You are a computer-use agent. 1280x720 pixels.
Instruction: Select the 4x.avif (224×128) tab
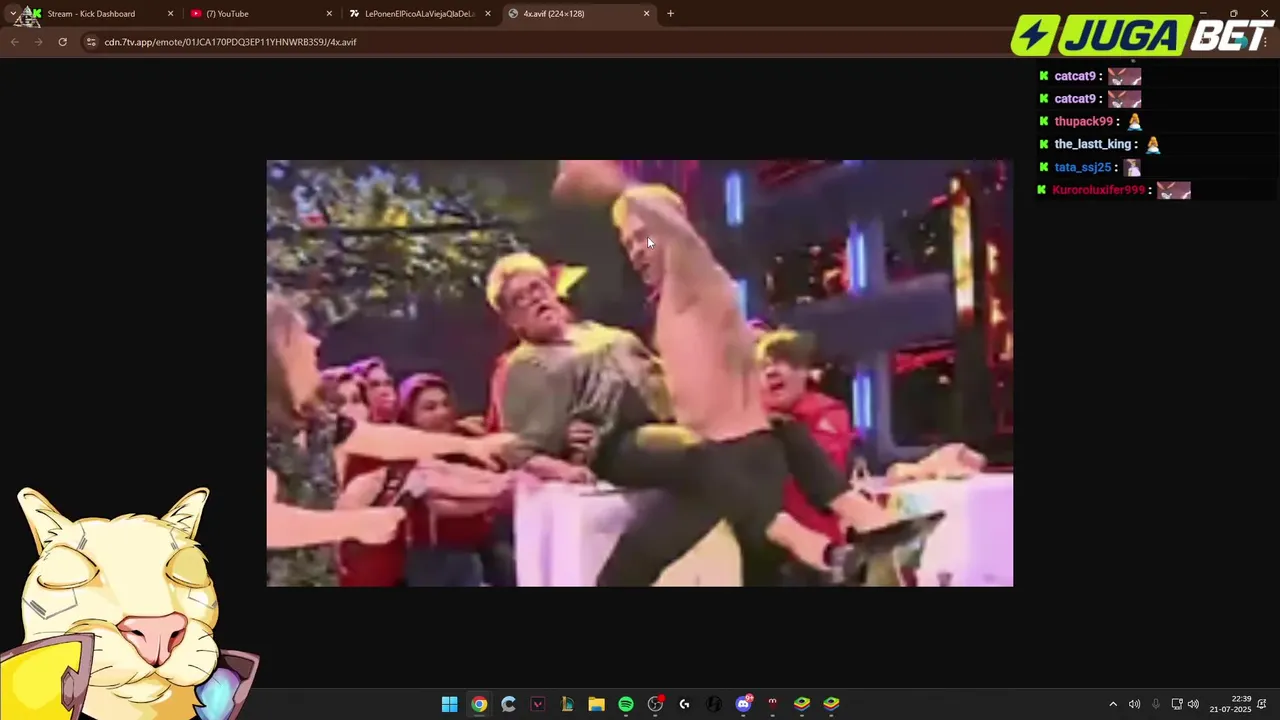click(578, 14)
